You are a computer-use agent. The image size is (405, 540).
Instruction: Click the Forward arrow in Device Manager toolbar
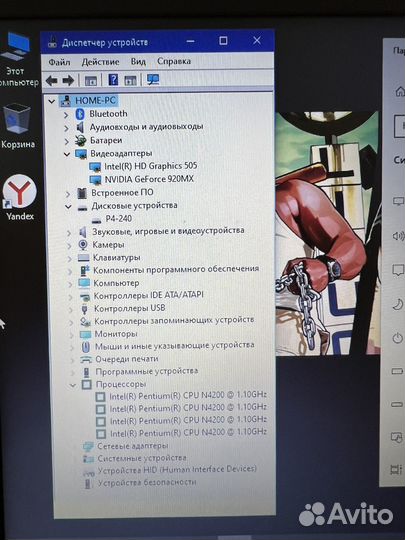pos(68,81)
